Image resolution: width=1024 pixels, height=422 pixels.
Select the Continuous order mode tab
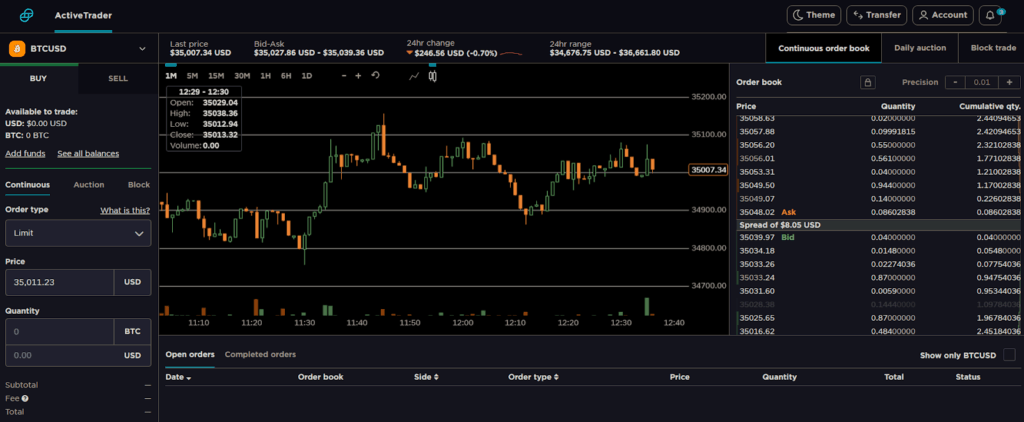tap(27, 185)
